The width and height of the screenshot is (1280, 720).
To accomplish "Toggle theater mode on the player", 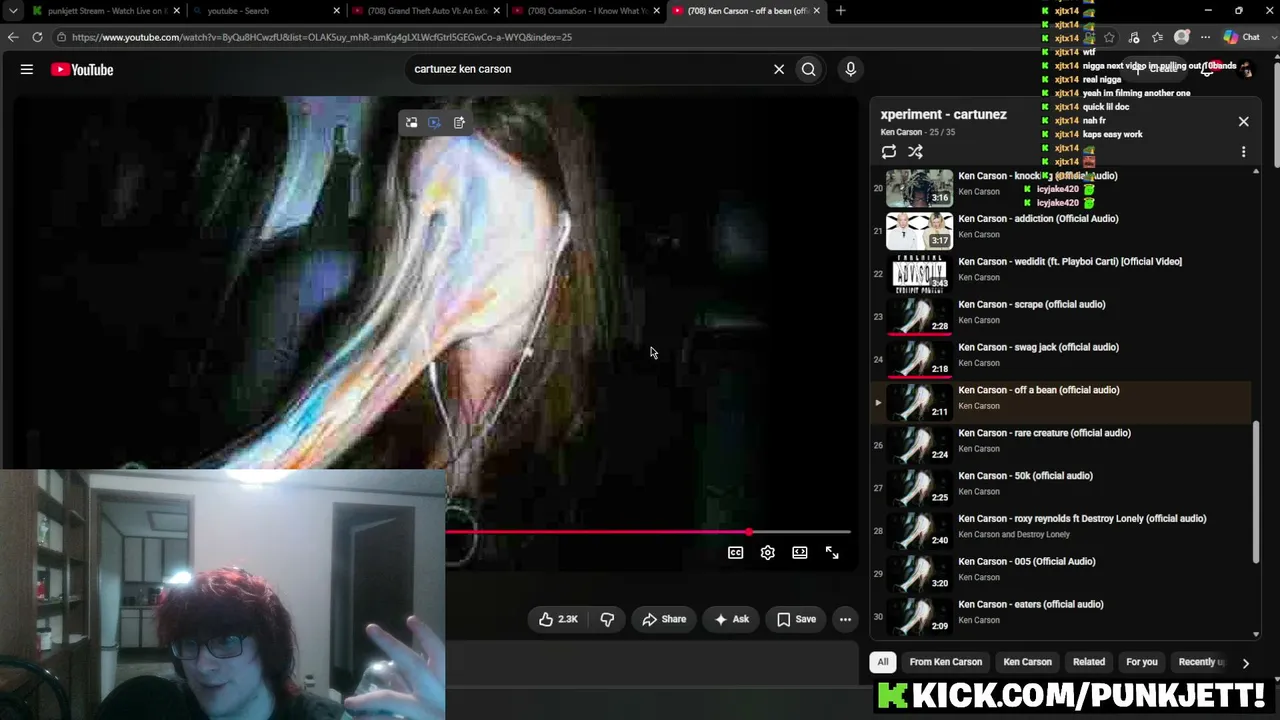I will (x=800, y=553).
